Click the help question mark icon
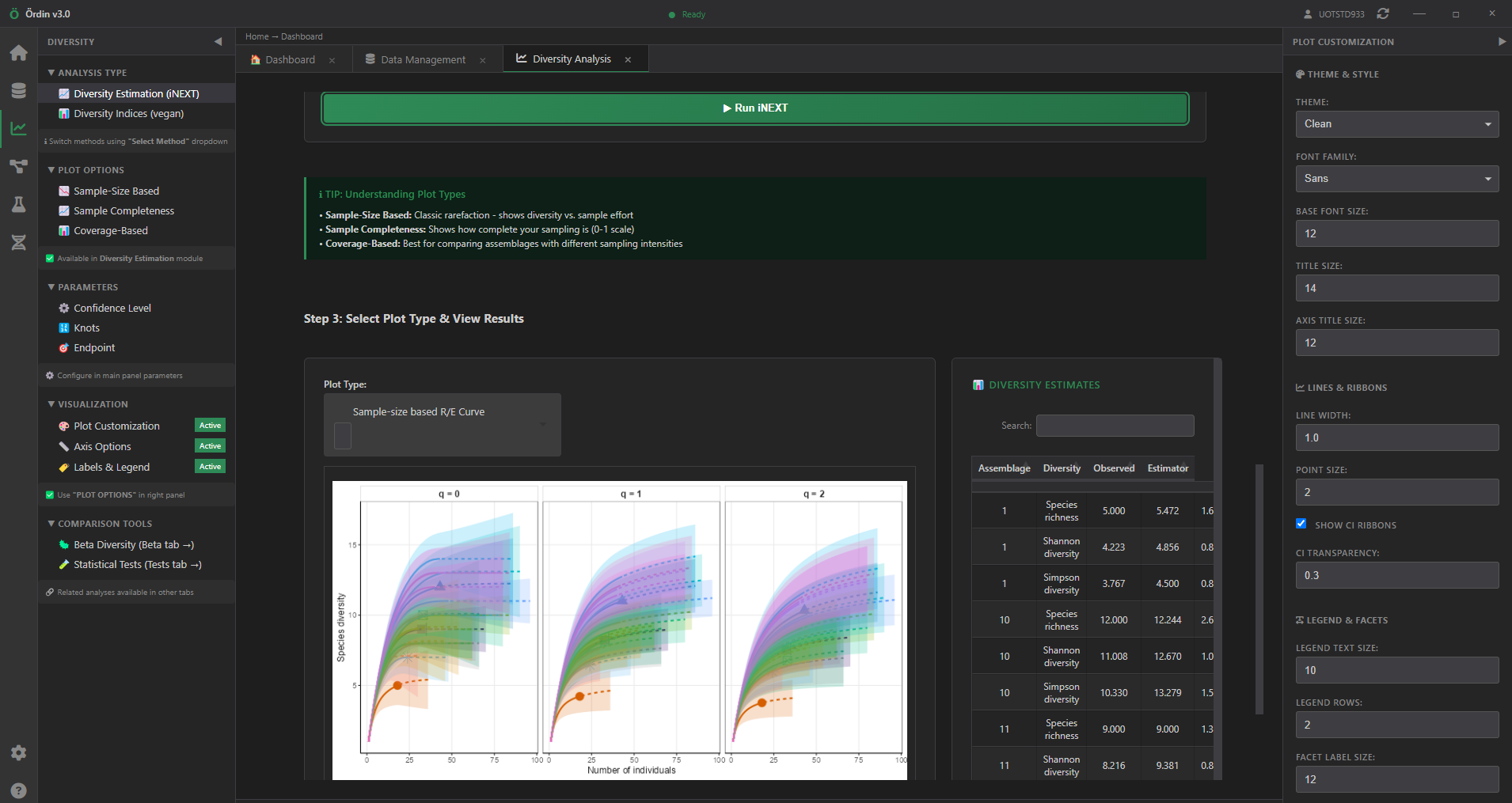This screenshot has width=1512, height=803. tap(18, 790)
